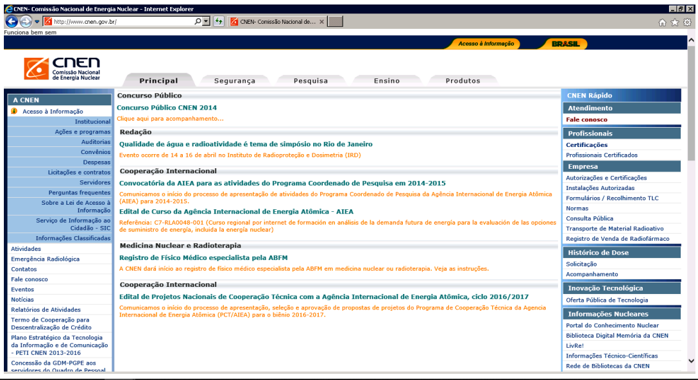Click the Empresa section header
Image resolution: width=698 pixels, height=380 pixels.
point(621,166)
